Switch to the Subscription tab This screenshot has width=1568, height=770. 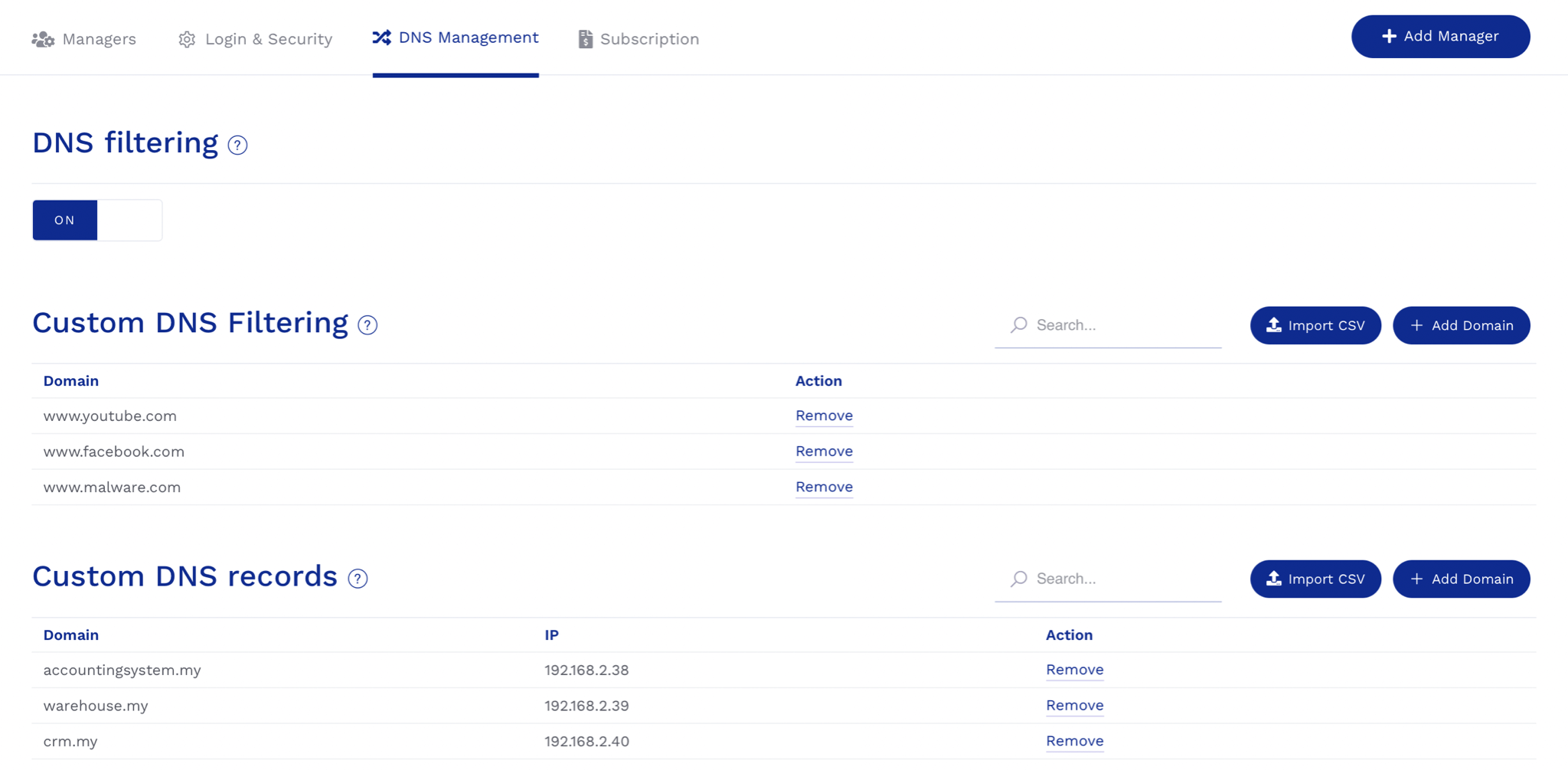[639, 39]
